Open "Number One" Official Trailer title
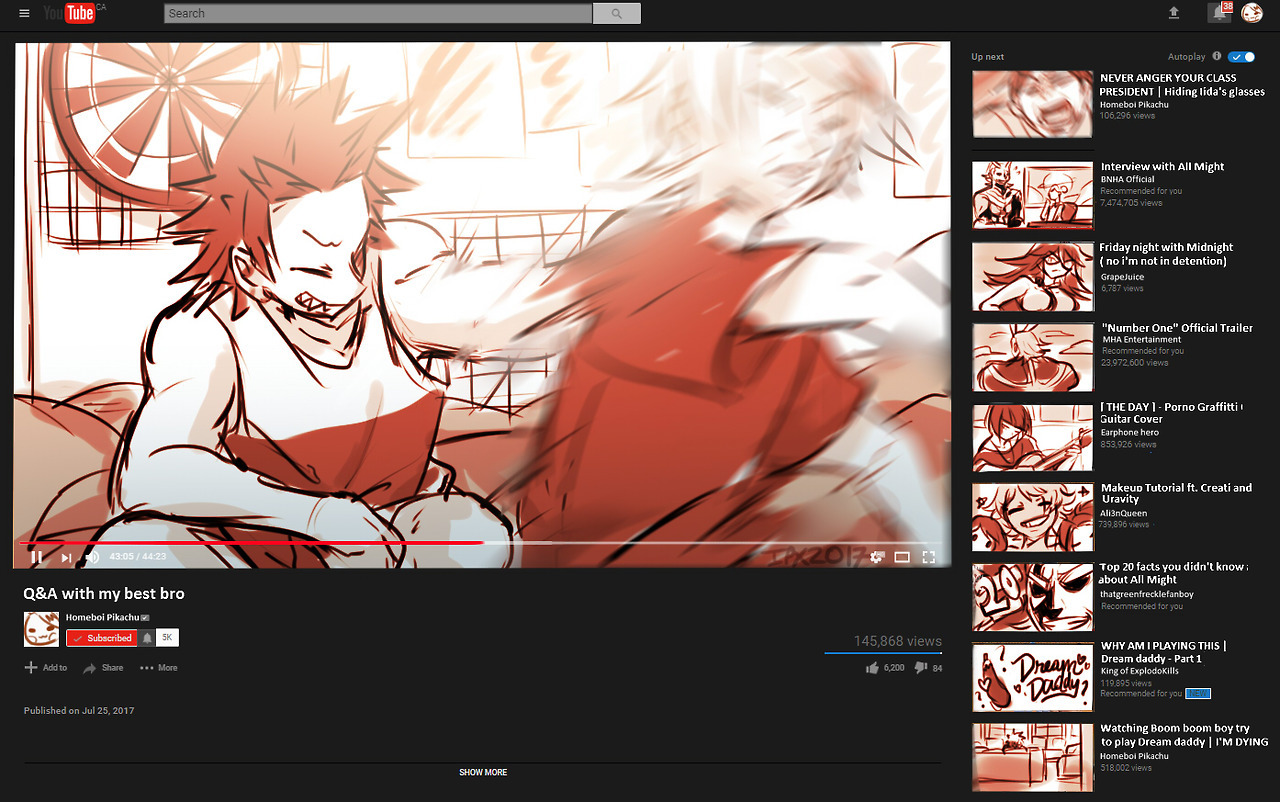 1177,328
